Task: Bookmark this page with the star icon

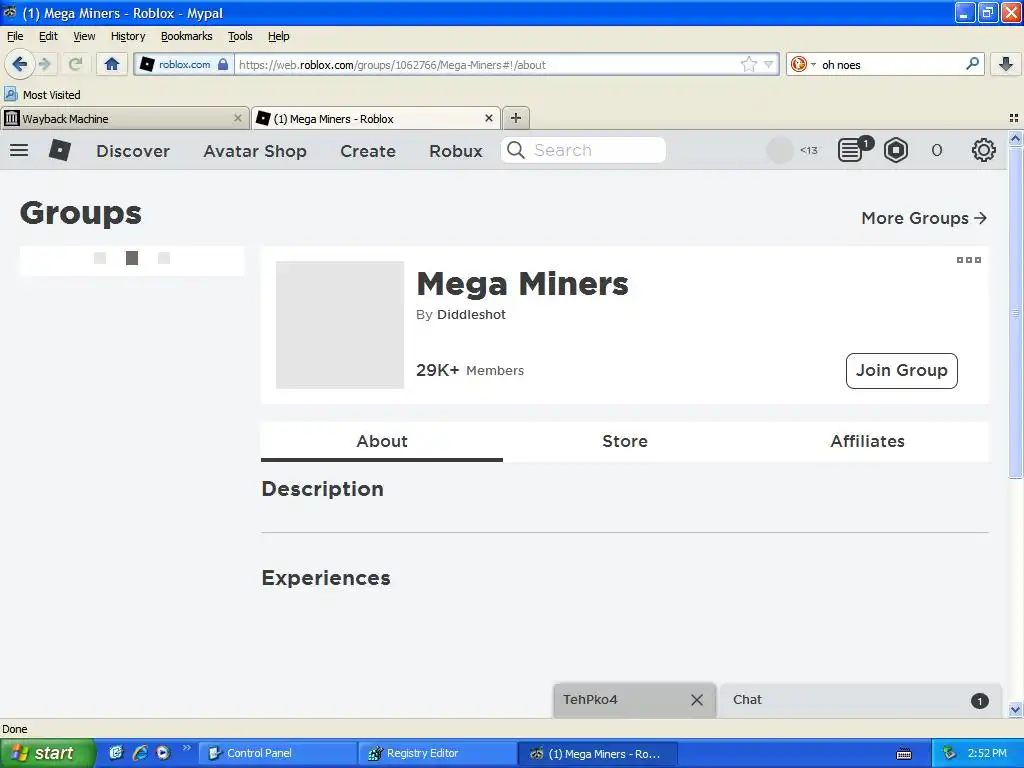Action: pos(748,64)
